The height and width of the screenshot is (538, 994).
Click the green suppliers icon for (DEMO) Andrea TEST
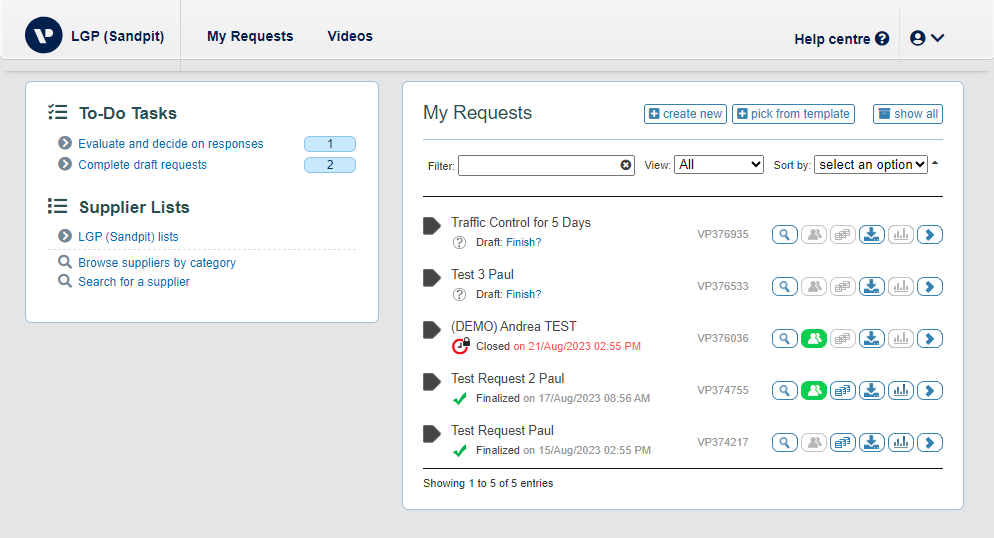tap(814, 338)
